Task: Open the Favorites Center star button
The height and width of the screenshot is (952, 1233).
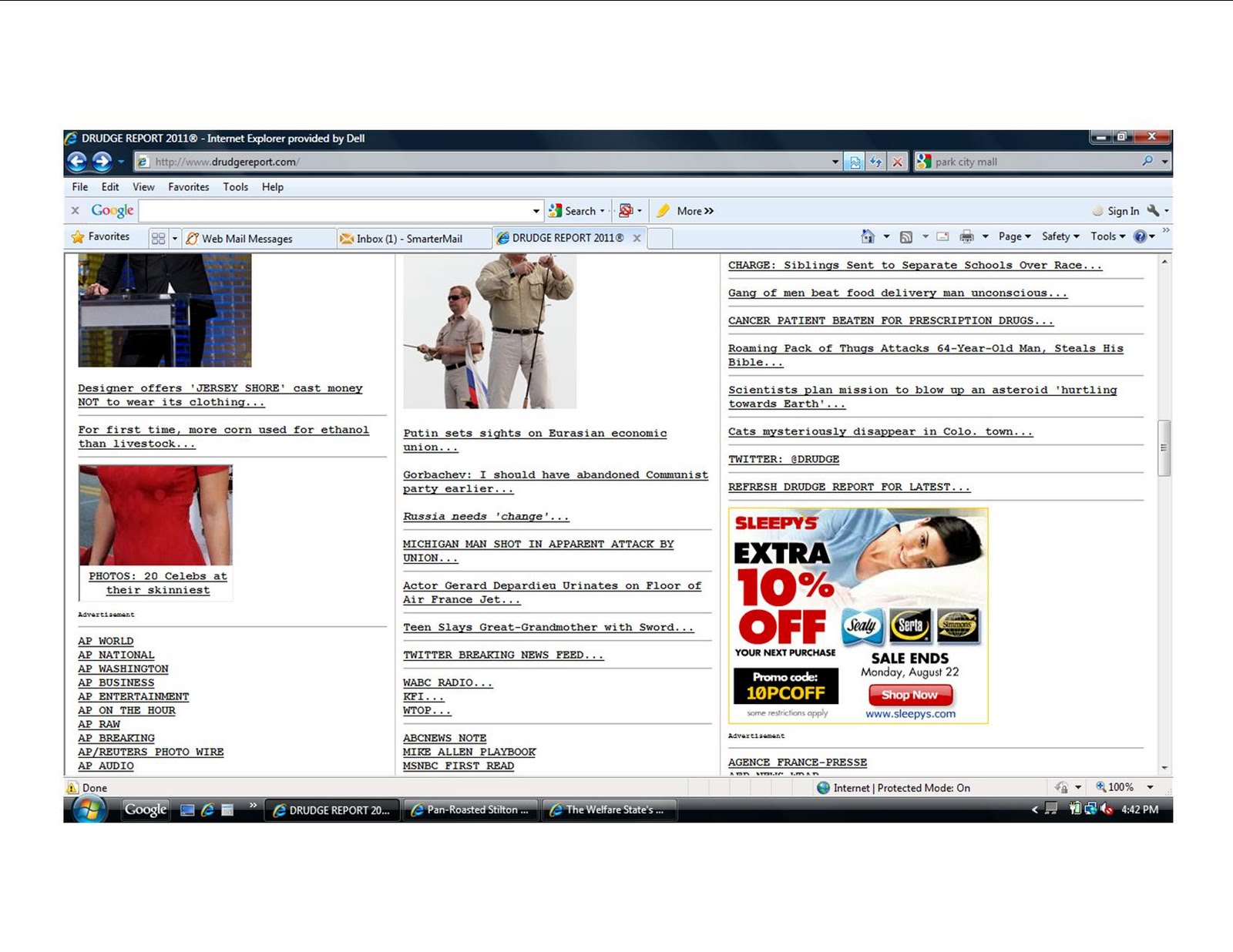Action: point(100,236)
